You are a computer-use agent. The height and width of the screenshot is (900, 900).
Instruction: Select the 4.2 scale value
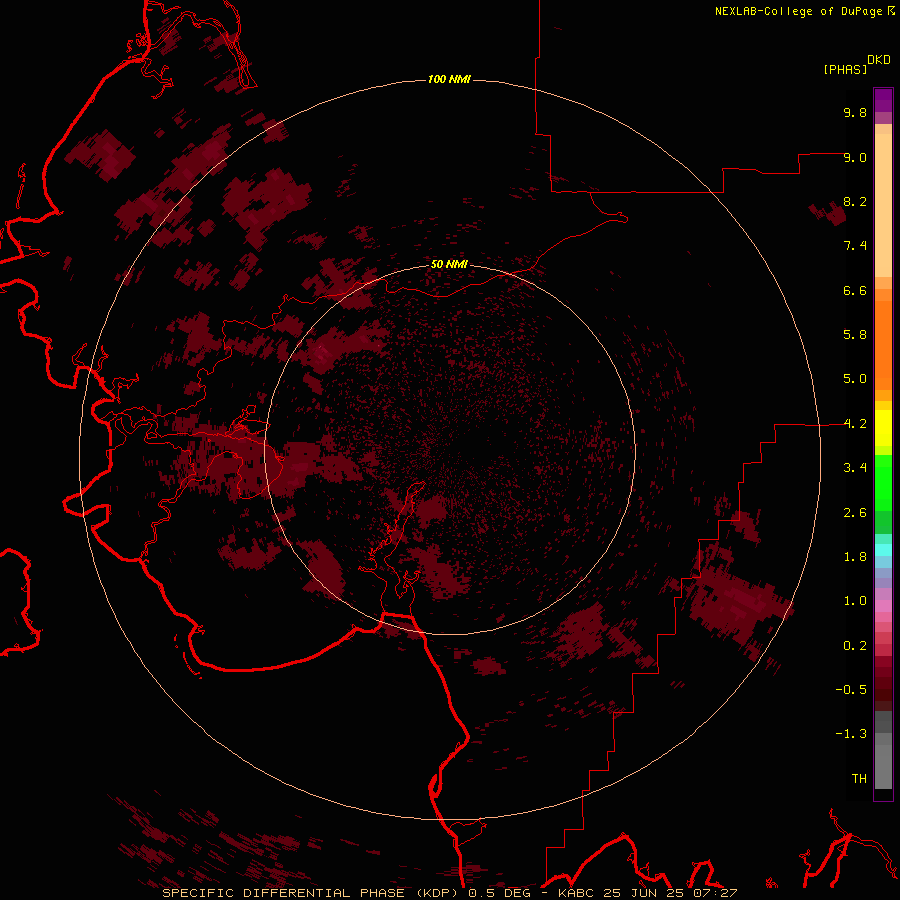[855, 424]
